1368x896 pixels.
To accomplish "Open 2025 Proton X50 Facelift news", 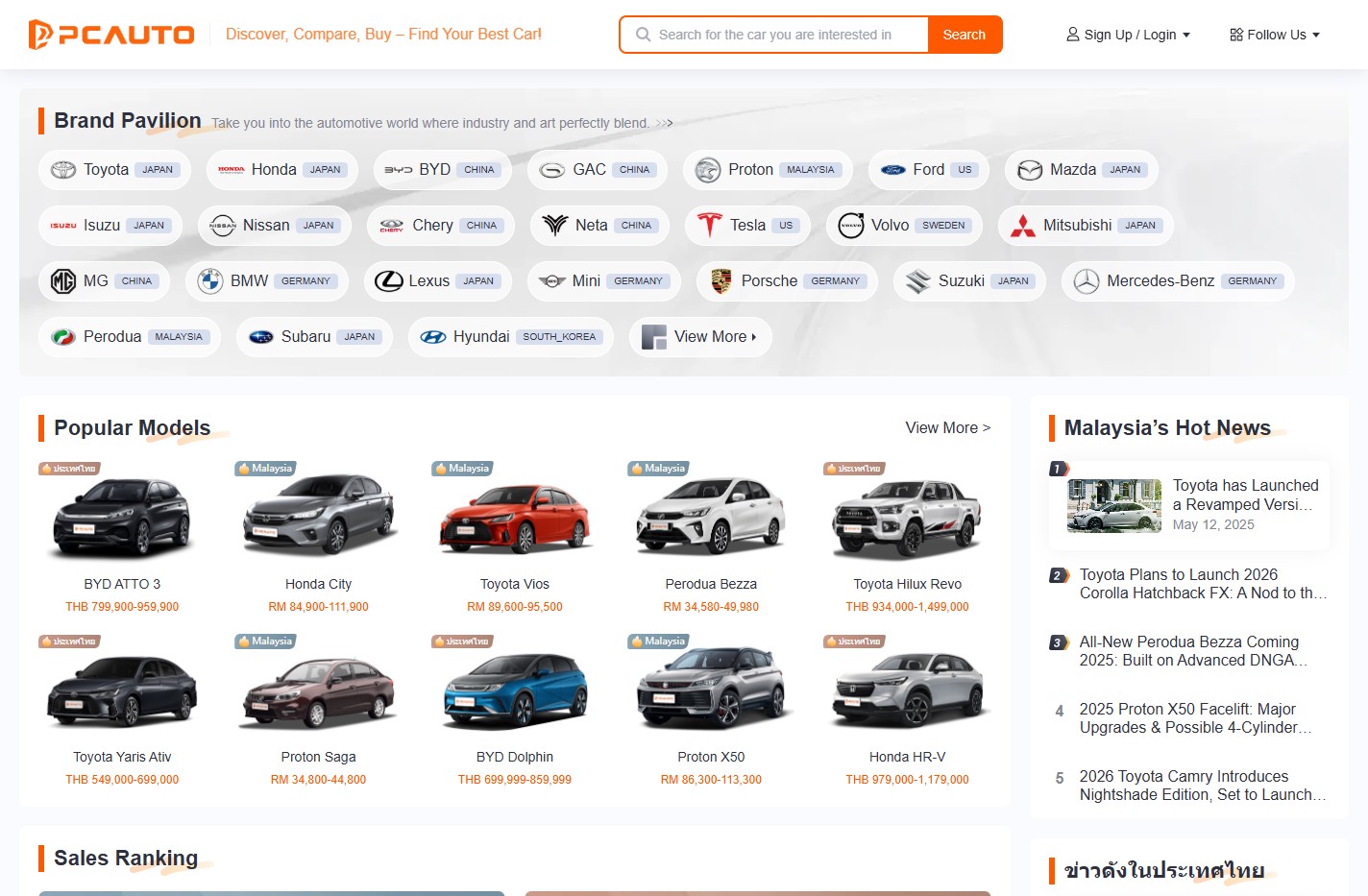I will click(x=1195, y=718).
